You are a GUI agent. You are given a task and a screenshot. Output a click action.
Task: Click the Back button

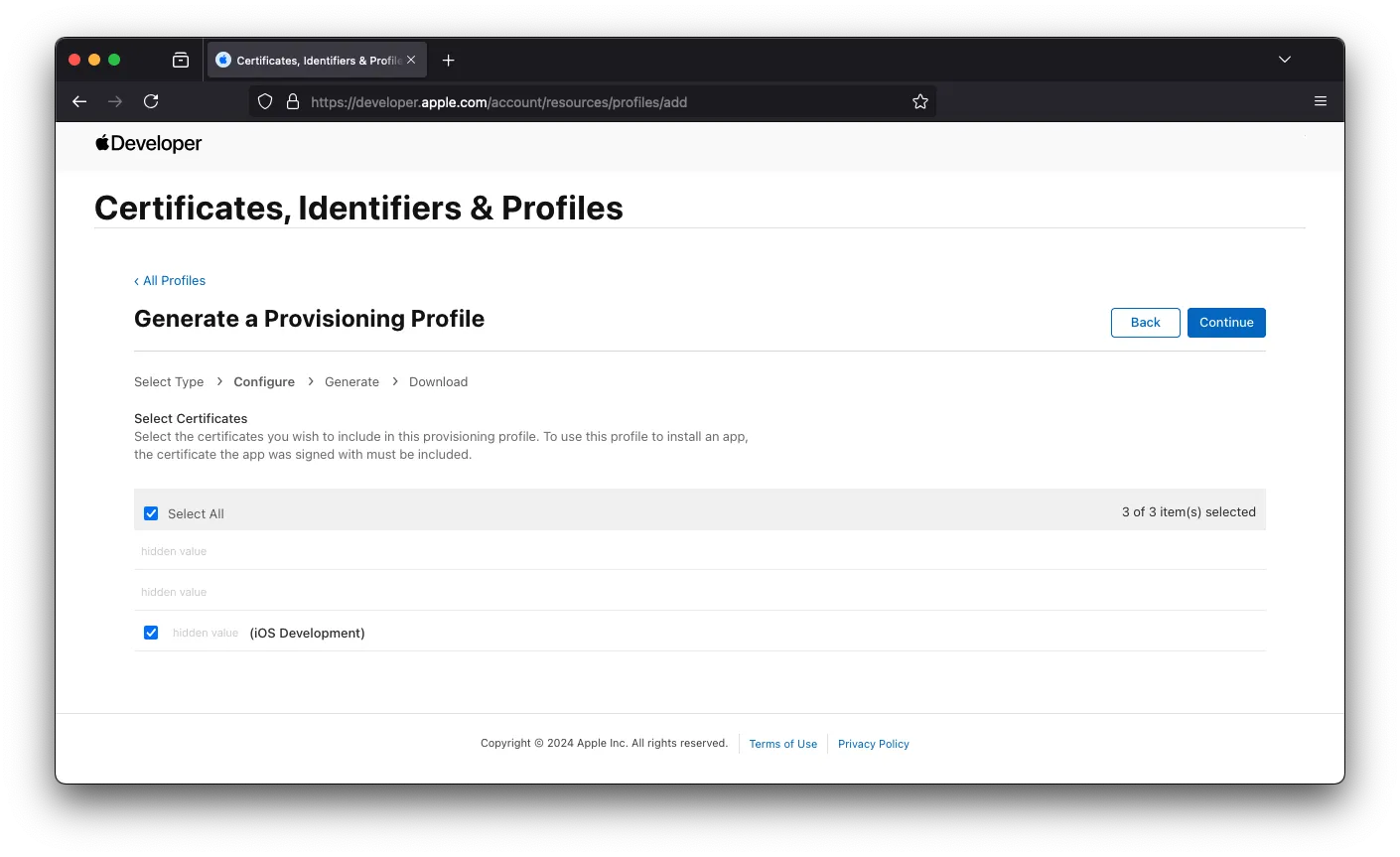coord(1146,323)
